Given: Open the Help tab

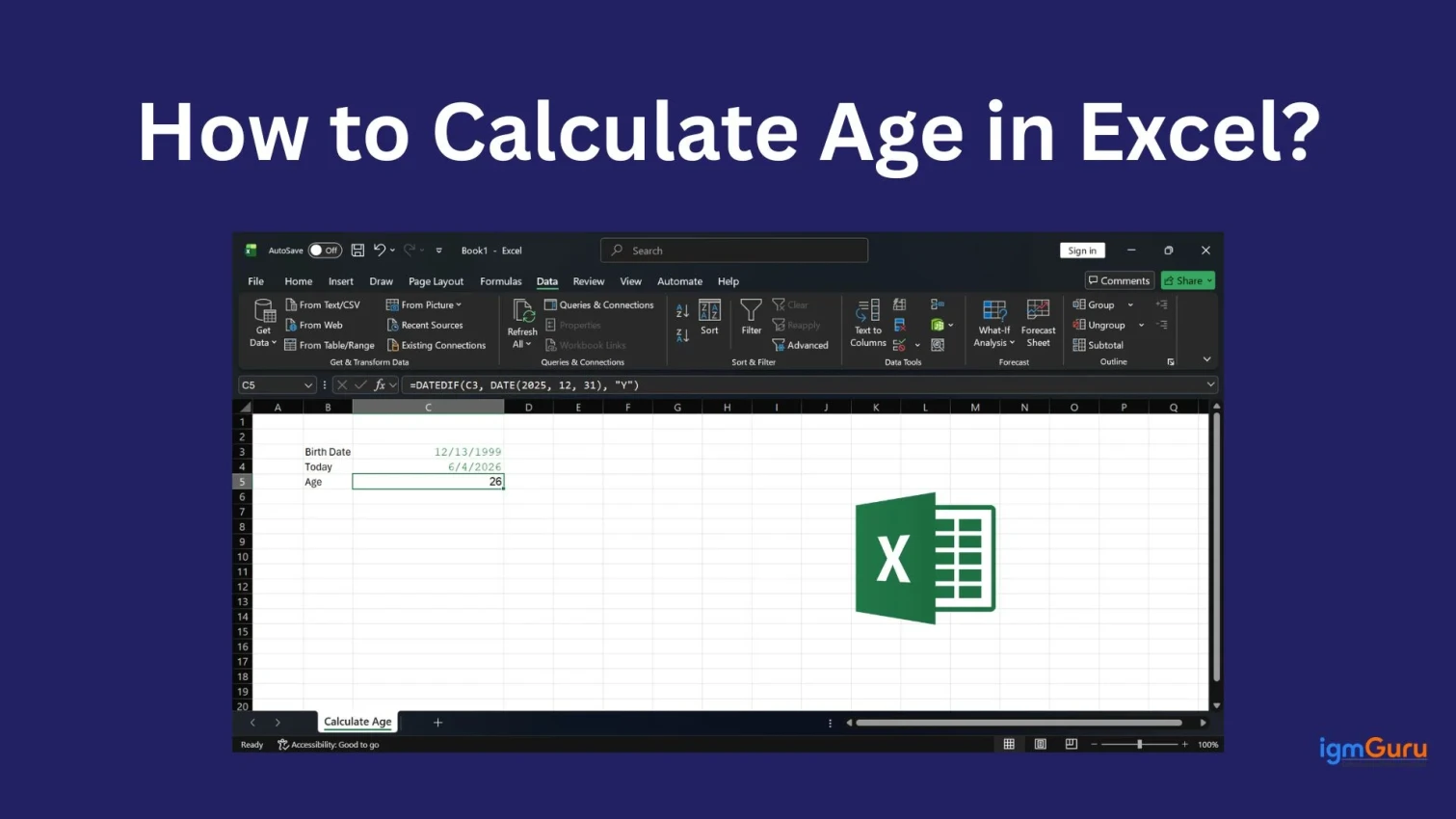Looking at the screenshot, I should 728,281.
